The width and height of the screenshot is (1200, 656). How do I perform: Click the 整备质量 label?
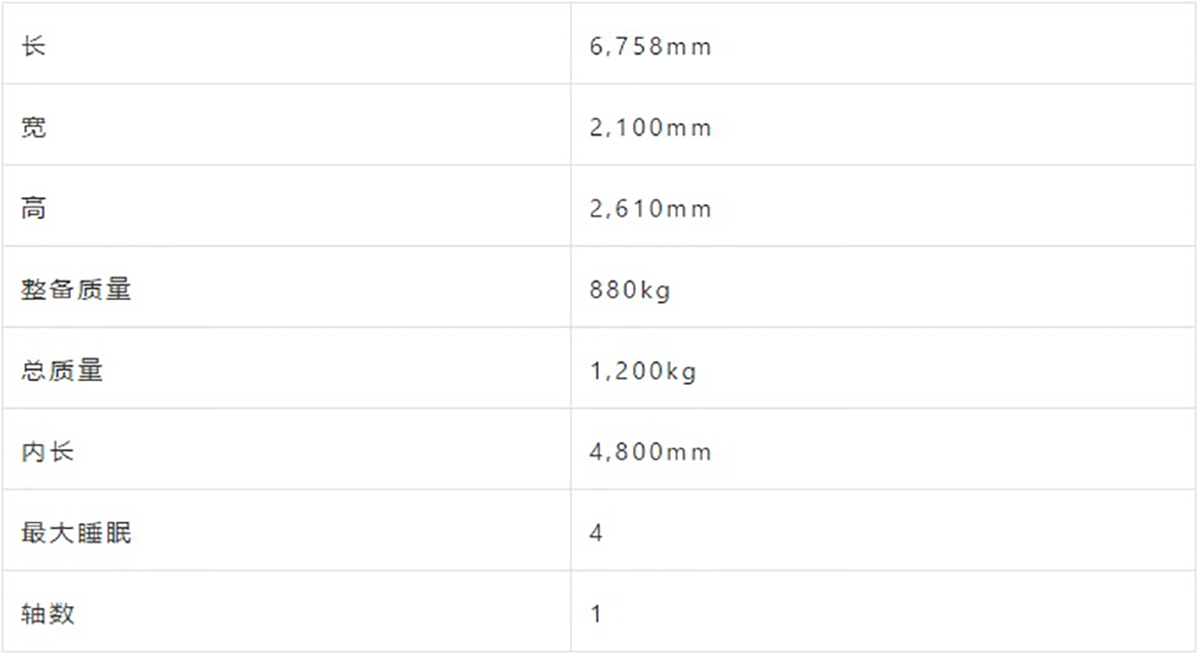(x=76, y=290)
